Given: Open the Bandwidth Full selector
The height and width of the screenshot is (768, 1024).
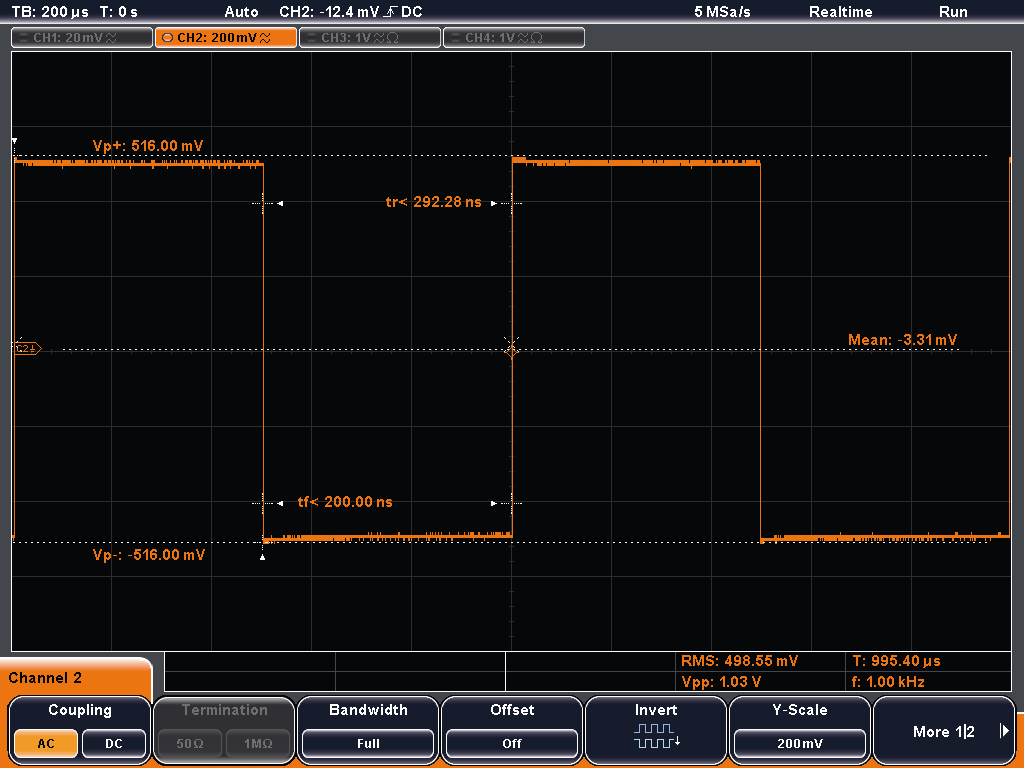Looking at the screenshot, I should [368, 744].
